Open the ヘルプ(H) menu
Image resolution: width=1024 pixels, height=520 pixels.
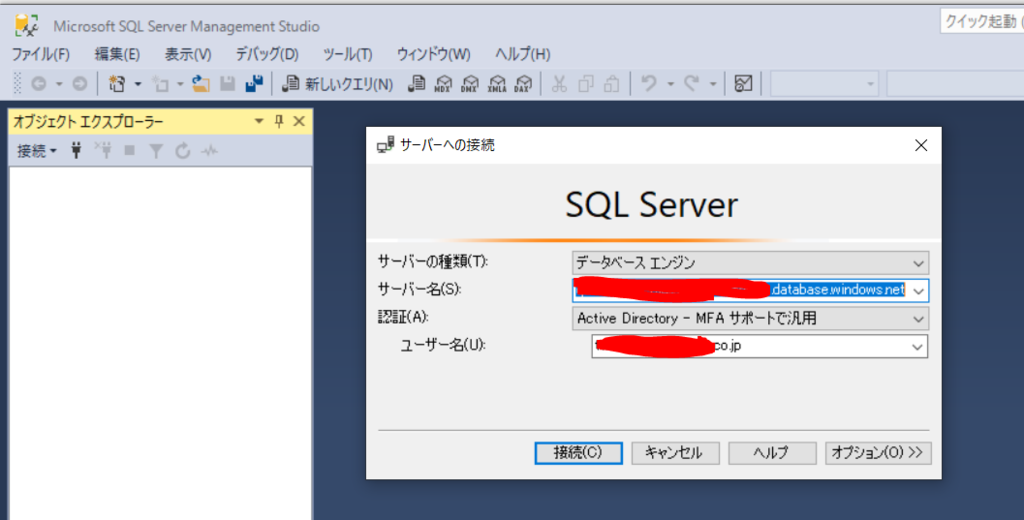point(522,54)
